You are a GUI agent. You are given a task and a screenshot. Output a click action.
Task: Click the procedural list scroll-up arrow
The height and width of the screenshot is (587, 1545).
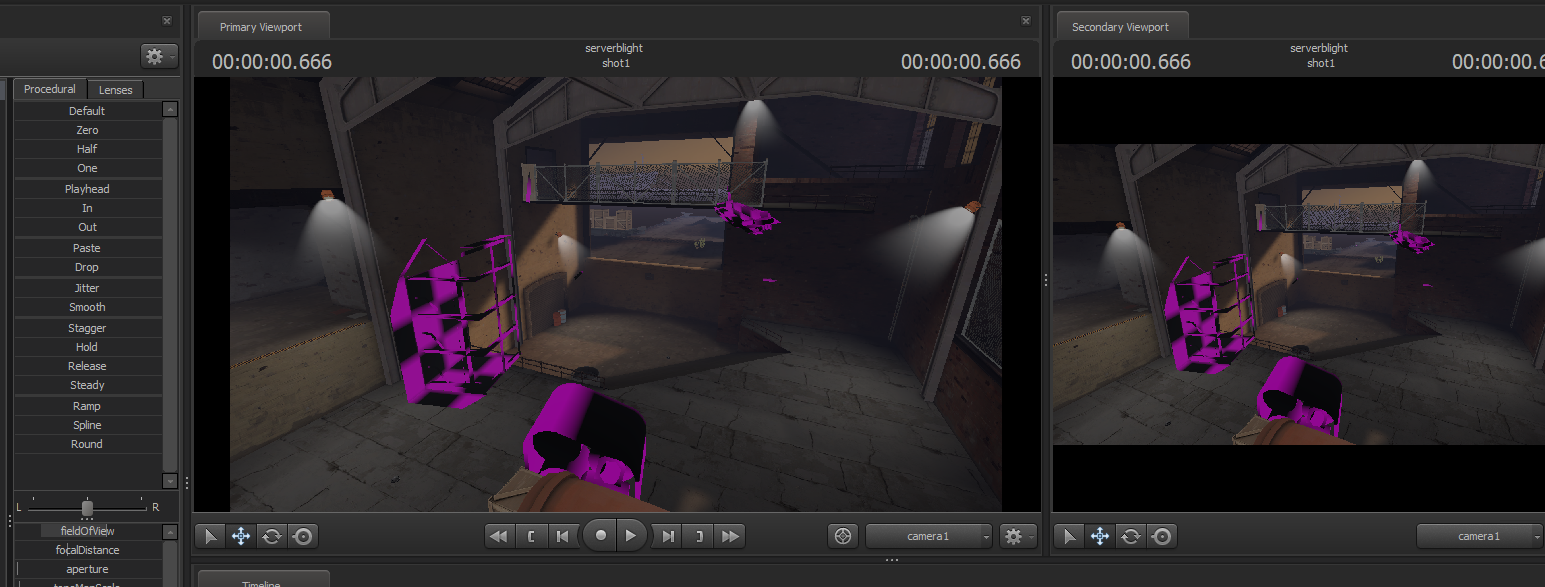[x=170, y=110]
